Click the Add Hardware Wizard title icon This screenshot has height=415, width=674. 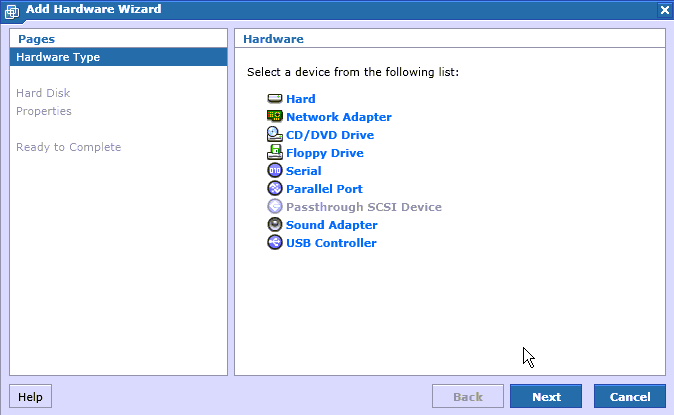12,11
